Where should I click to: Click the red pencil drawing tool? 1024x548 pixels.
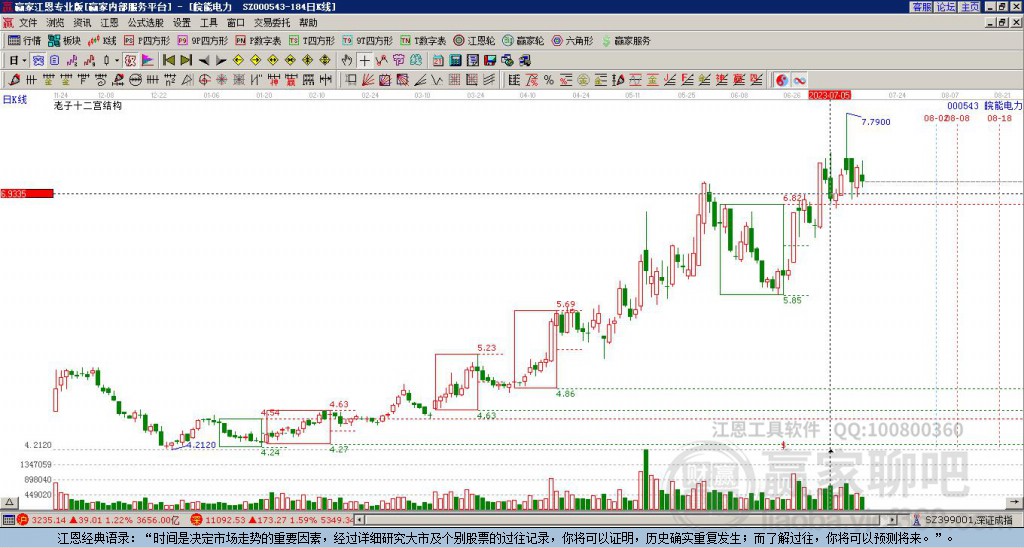point(14,80)
